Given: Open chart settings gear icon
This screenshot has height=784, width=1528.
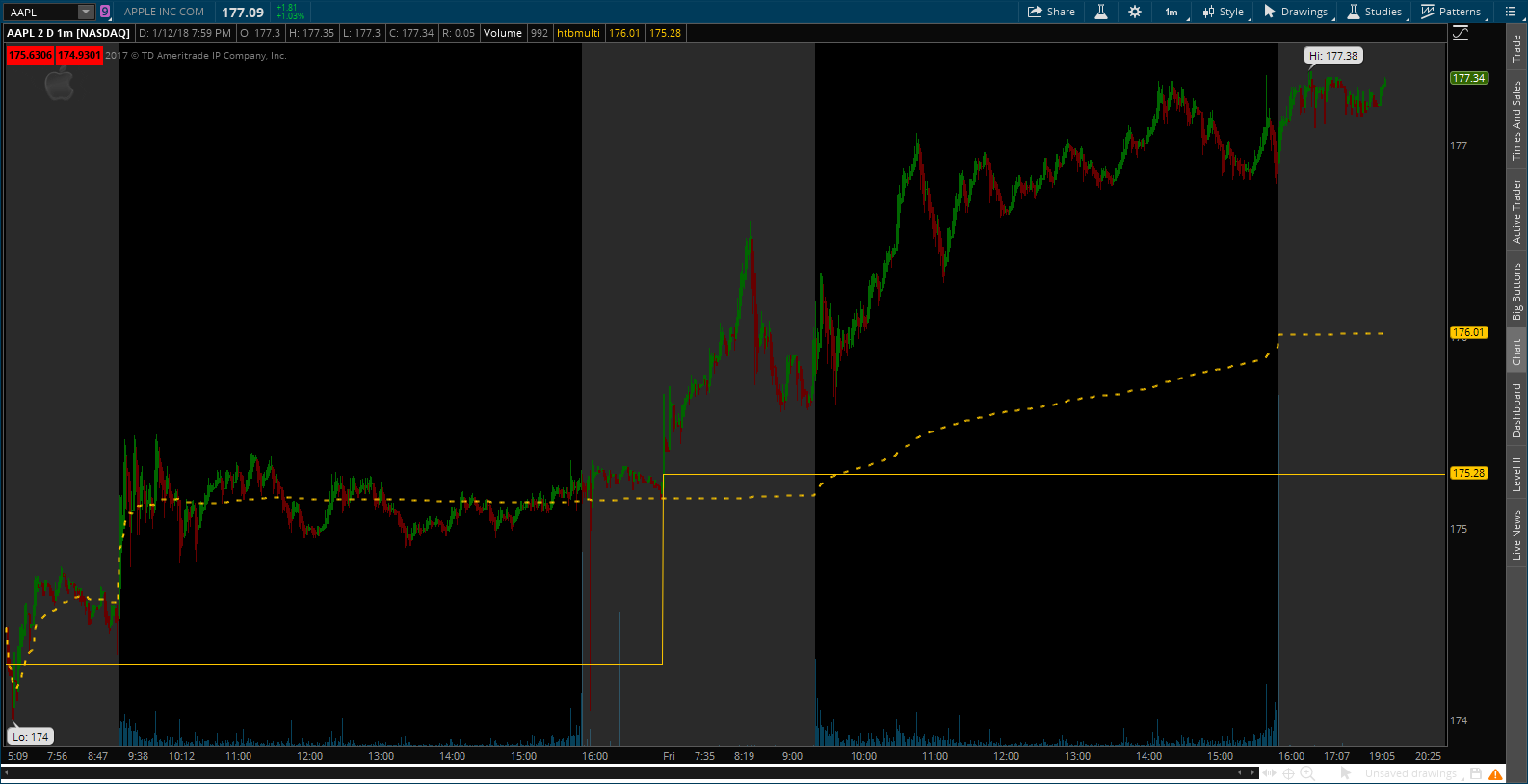Looking at the screenshot, I should (1135, 12).
